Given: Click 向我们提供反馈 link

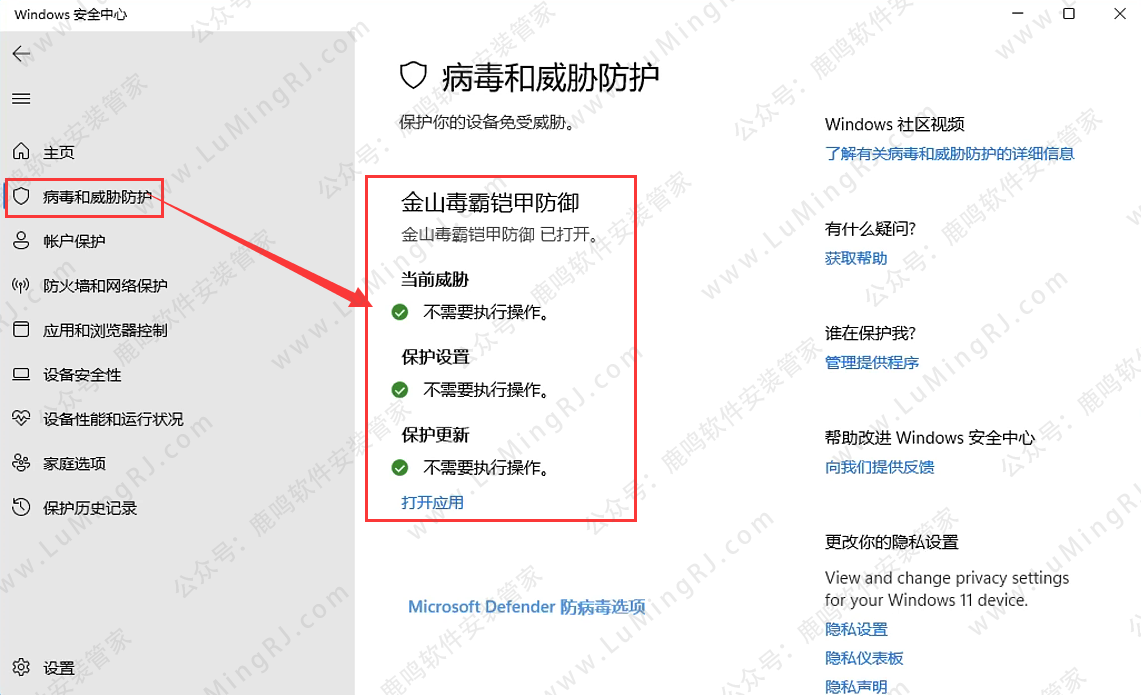Looking at the screenshot, I should [x=879, y=467].
